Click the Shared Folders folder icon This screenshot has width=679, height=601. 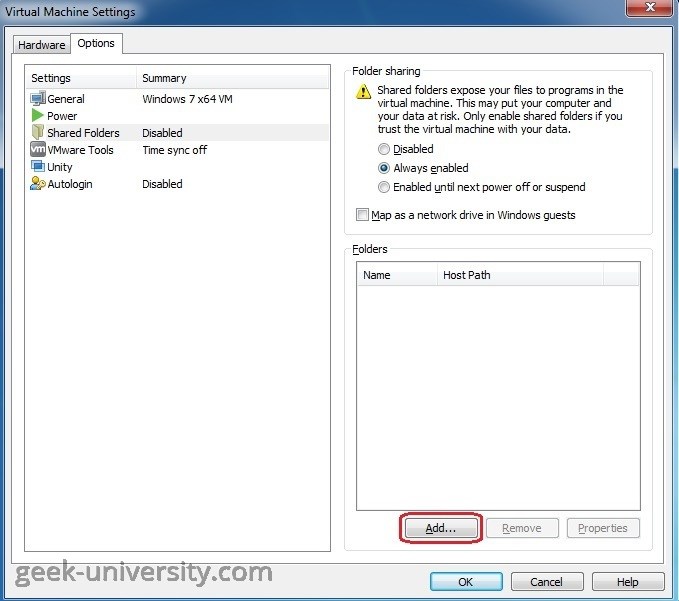tap(38, 132)
